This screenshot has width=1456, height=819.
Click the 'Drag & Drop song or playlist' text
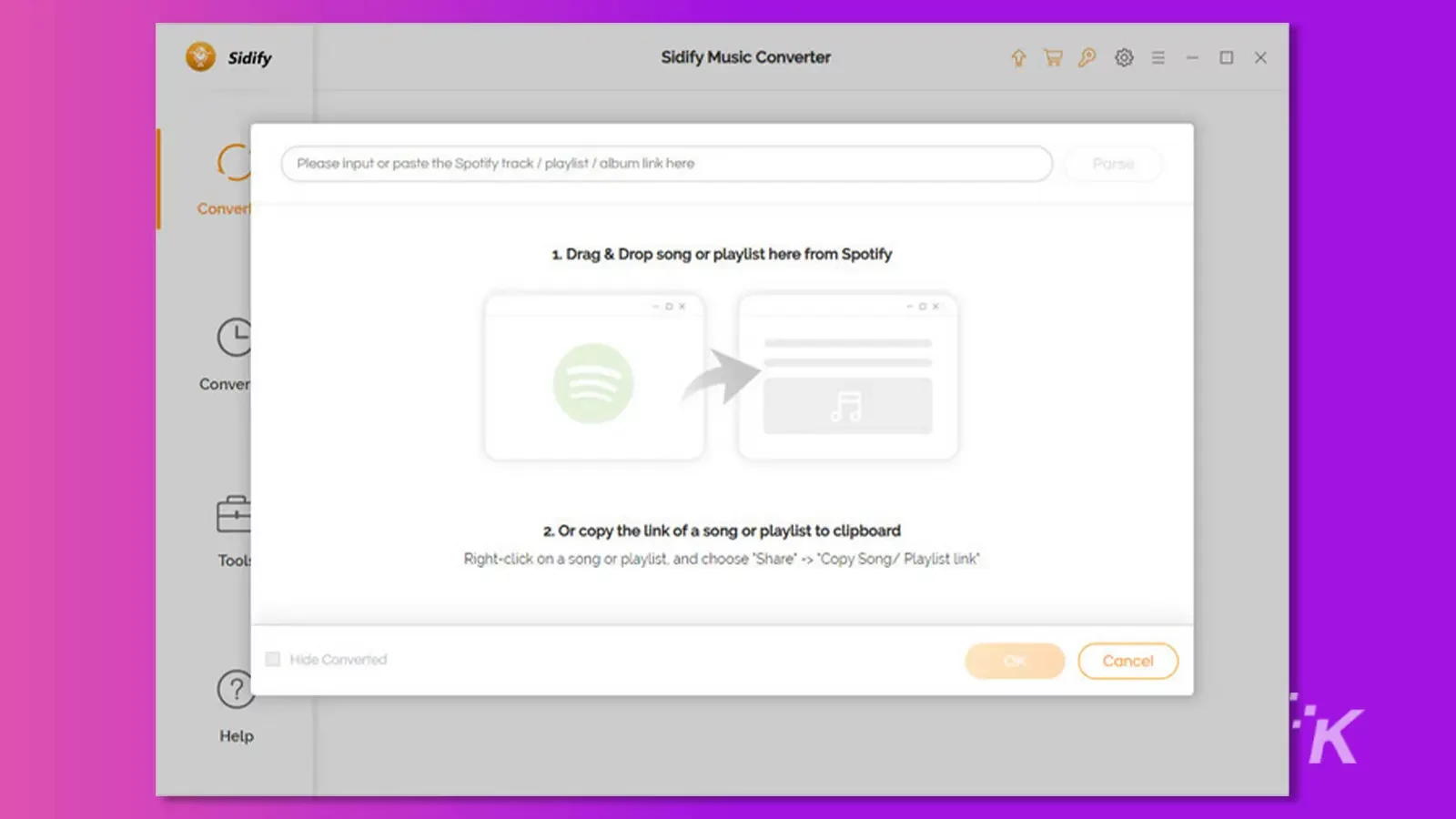coord(722,254)
